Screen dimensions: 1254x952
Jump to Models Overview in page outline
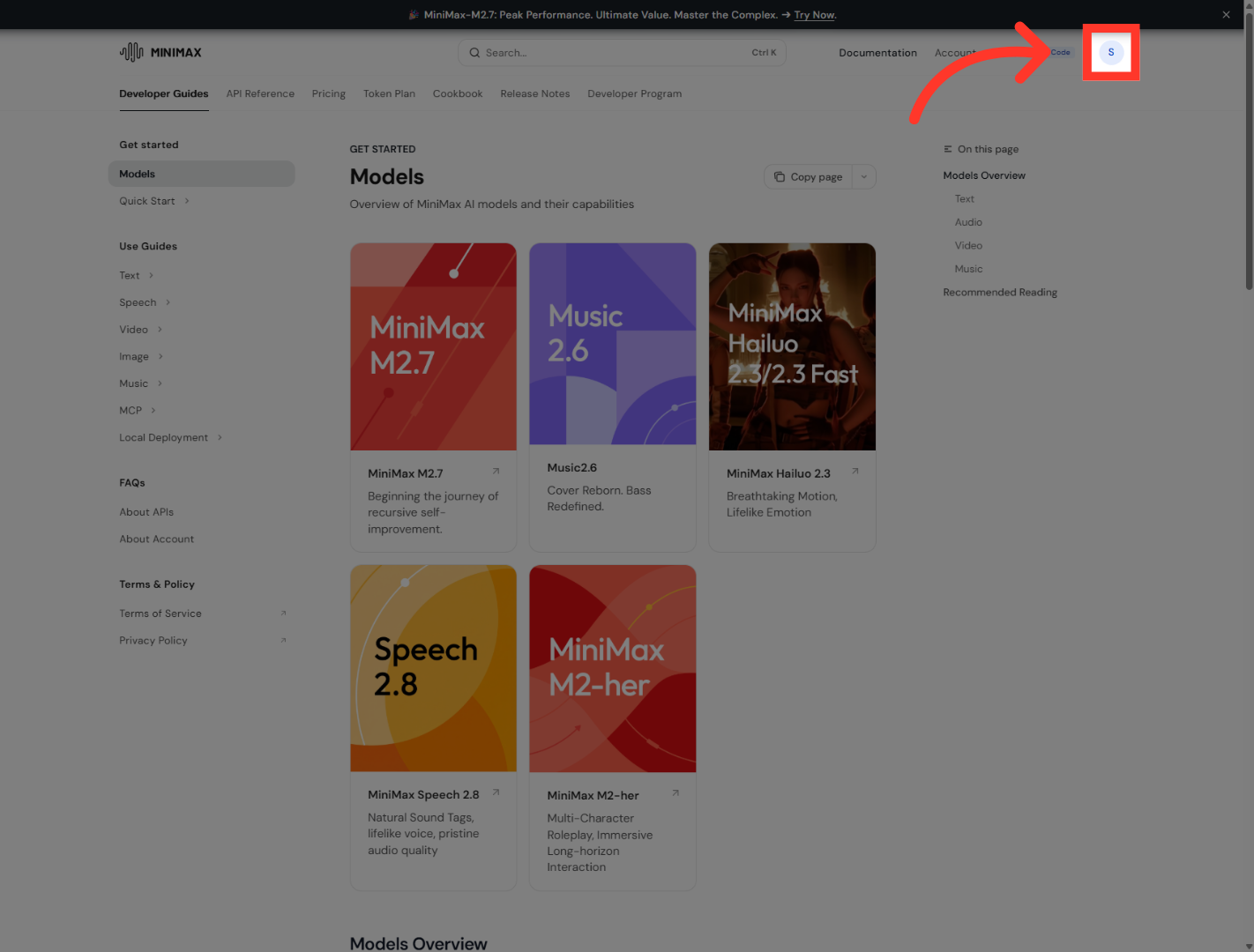click(984, 175)
